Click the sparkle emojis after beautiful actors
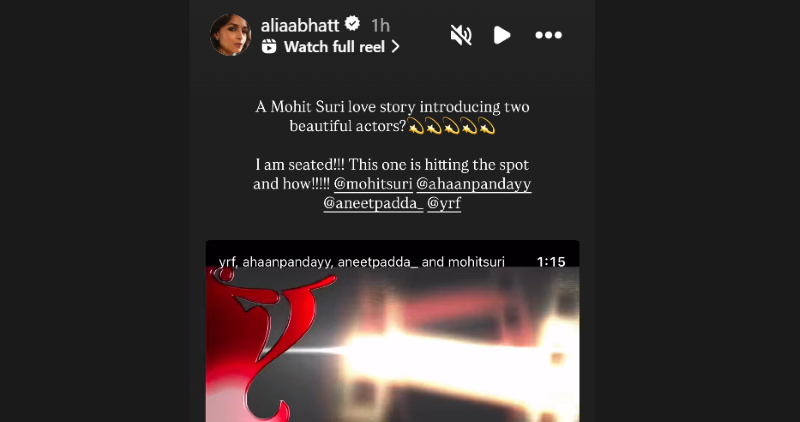This screenshot has height=422, width=800. point(452,126)
